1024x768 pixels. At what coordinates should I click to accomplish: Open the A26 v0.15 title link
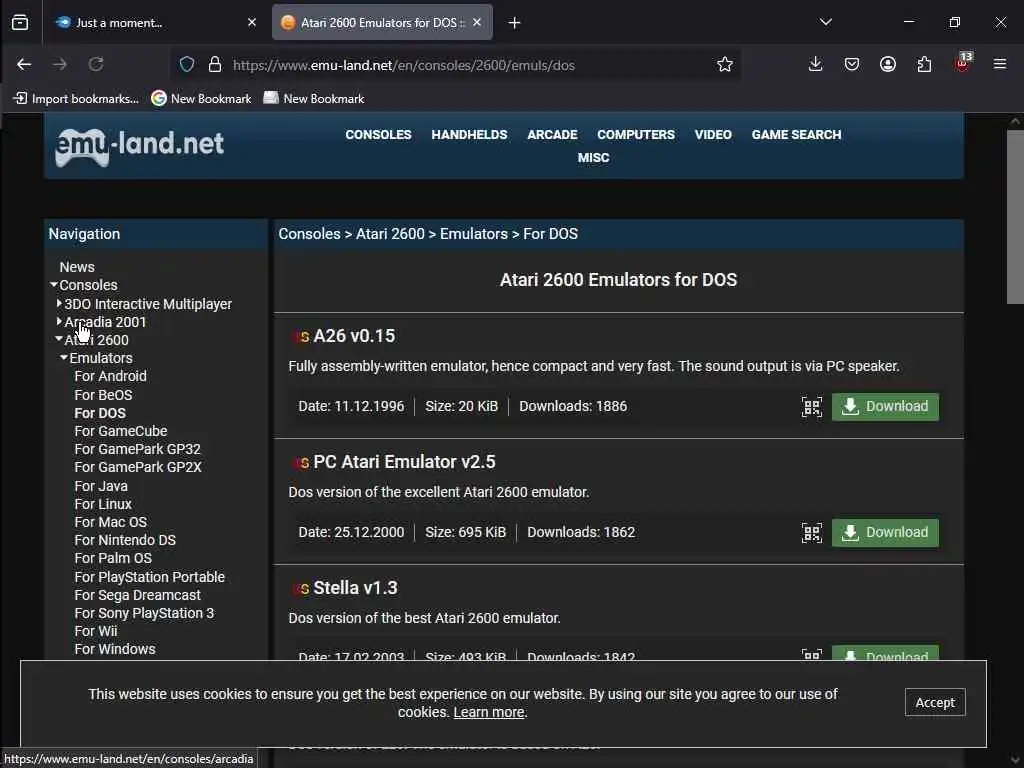354,336
